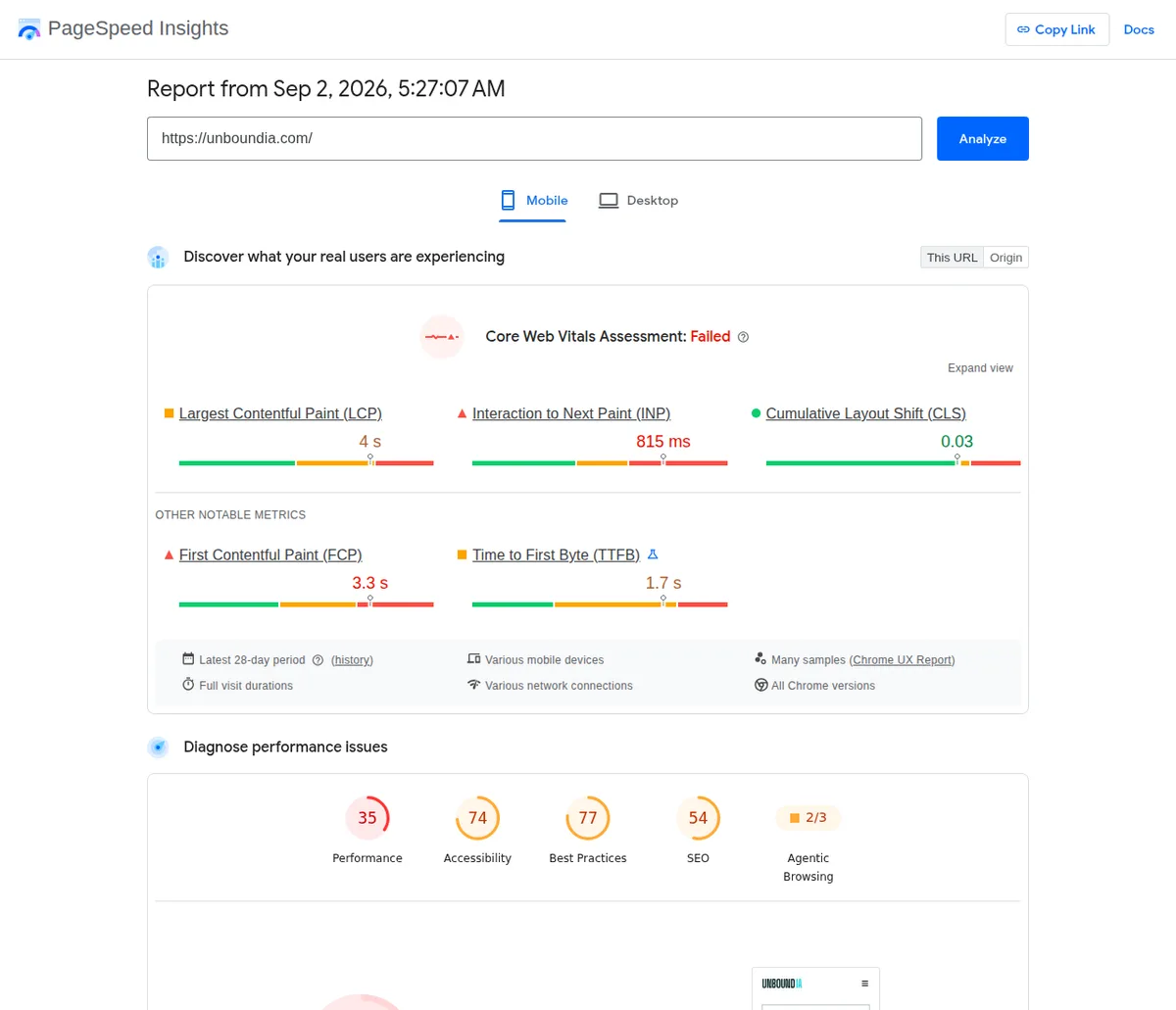Click the samples icon beside Many samples

(760, 659)
